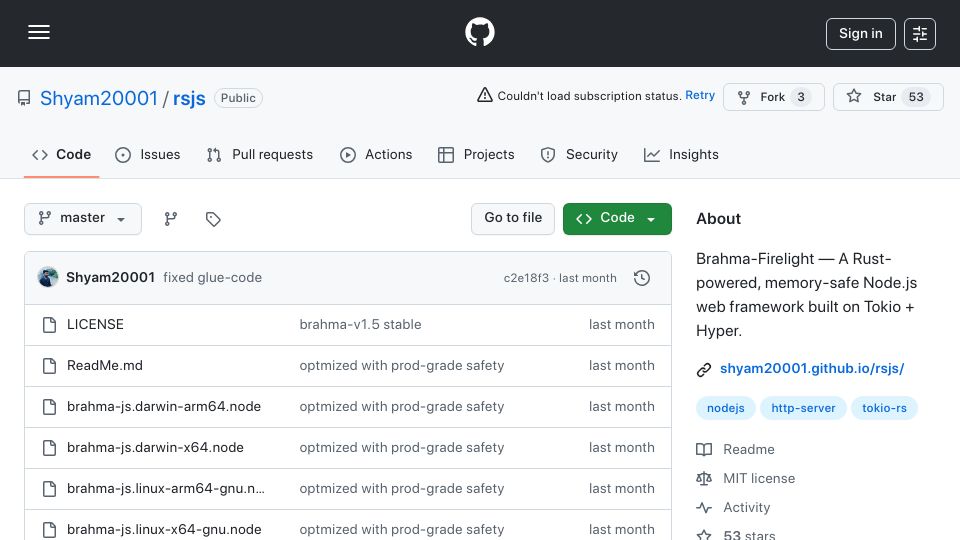The image size is (960, 540).
Task: Click the repository book icon
Action: click(x=24, y=98)
